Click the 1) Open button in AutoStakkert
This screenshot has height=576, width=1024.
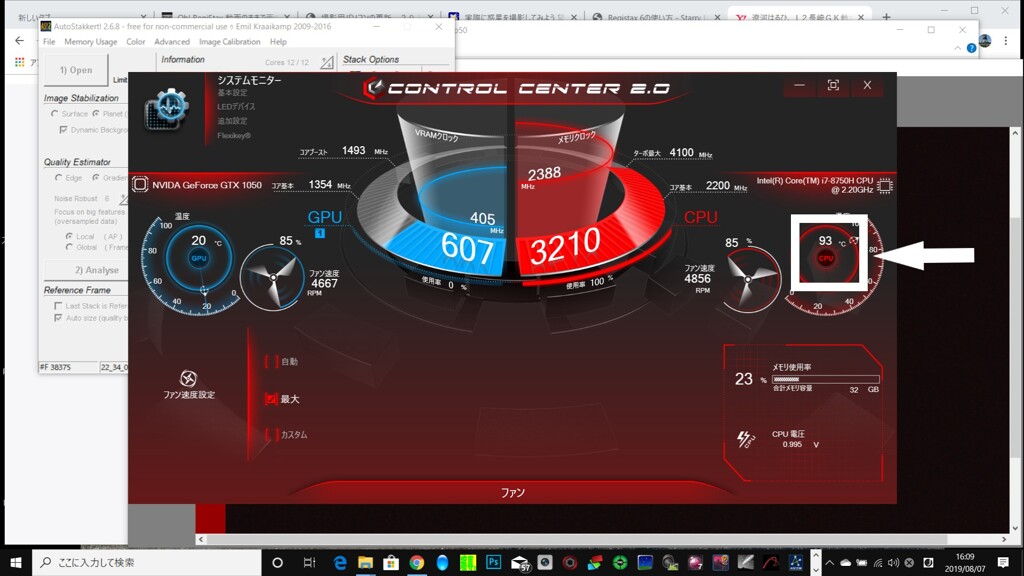coord(76,70)
